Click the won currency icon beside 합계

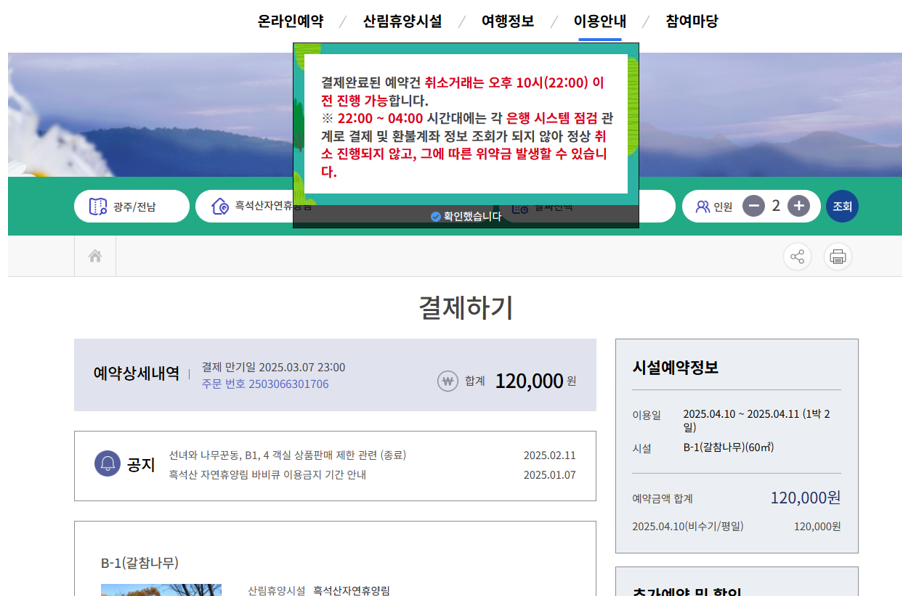coord(448,381)
